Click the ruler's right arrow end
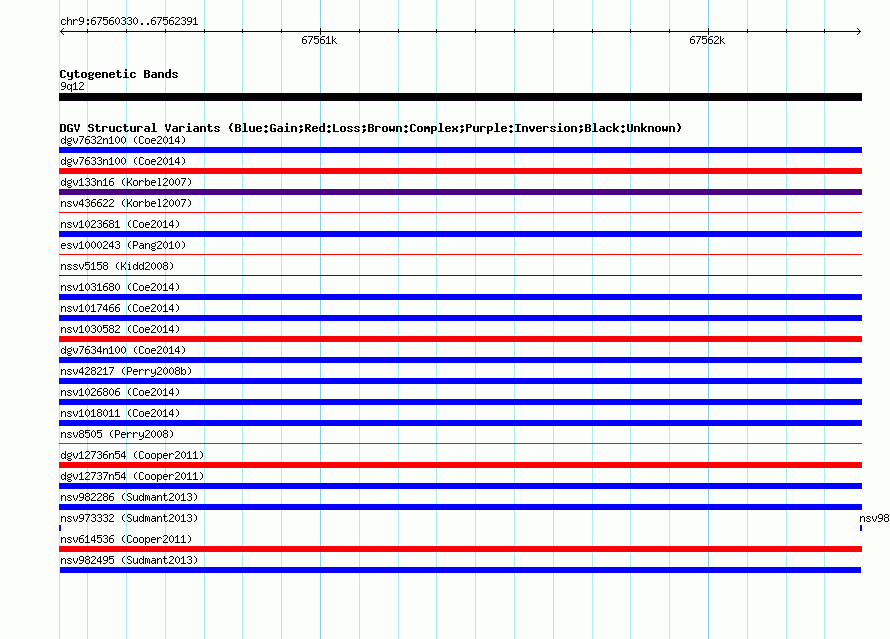Screen dimensions: 890x639 click(x=859, y=32)
